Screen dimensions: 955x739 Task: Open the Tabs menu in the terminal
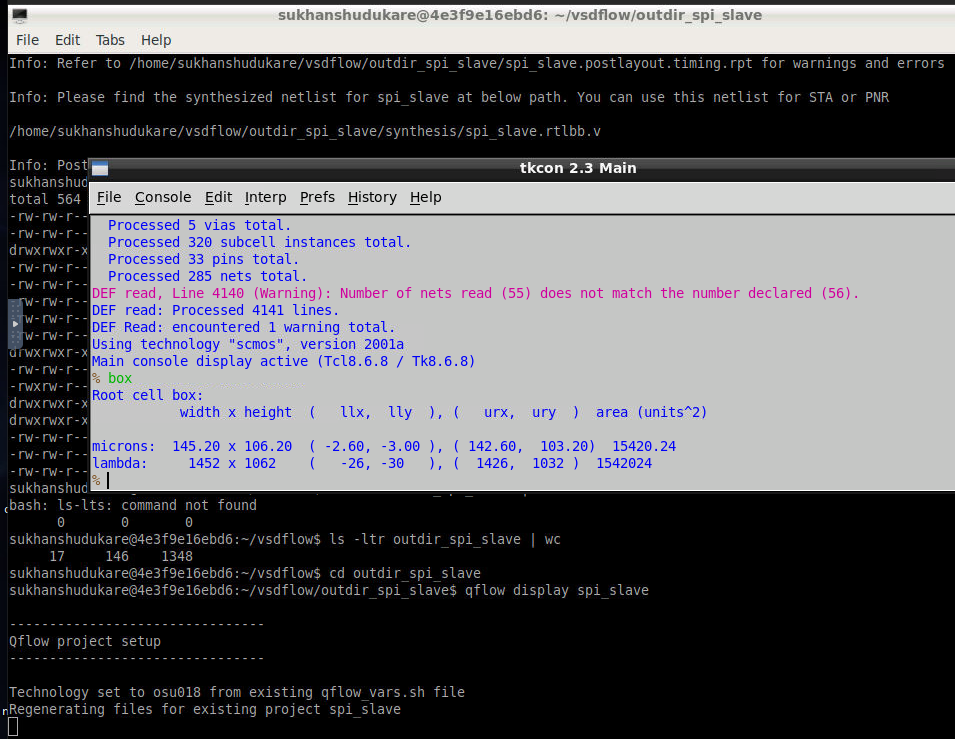[109, 40]
